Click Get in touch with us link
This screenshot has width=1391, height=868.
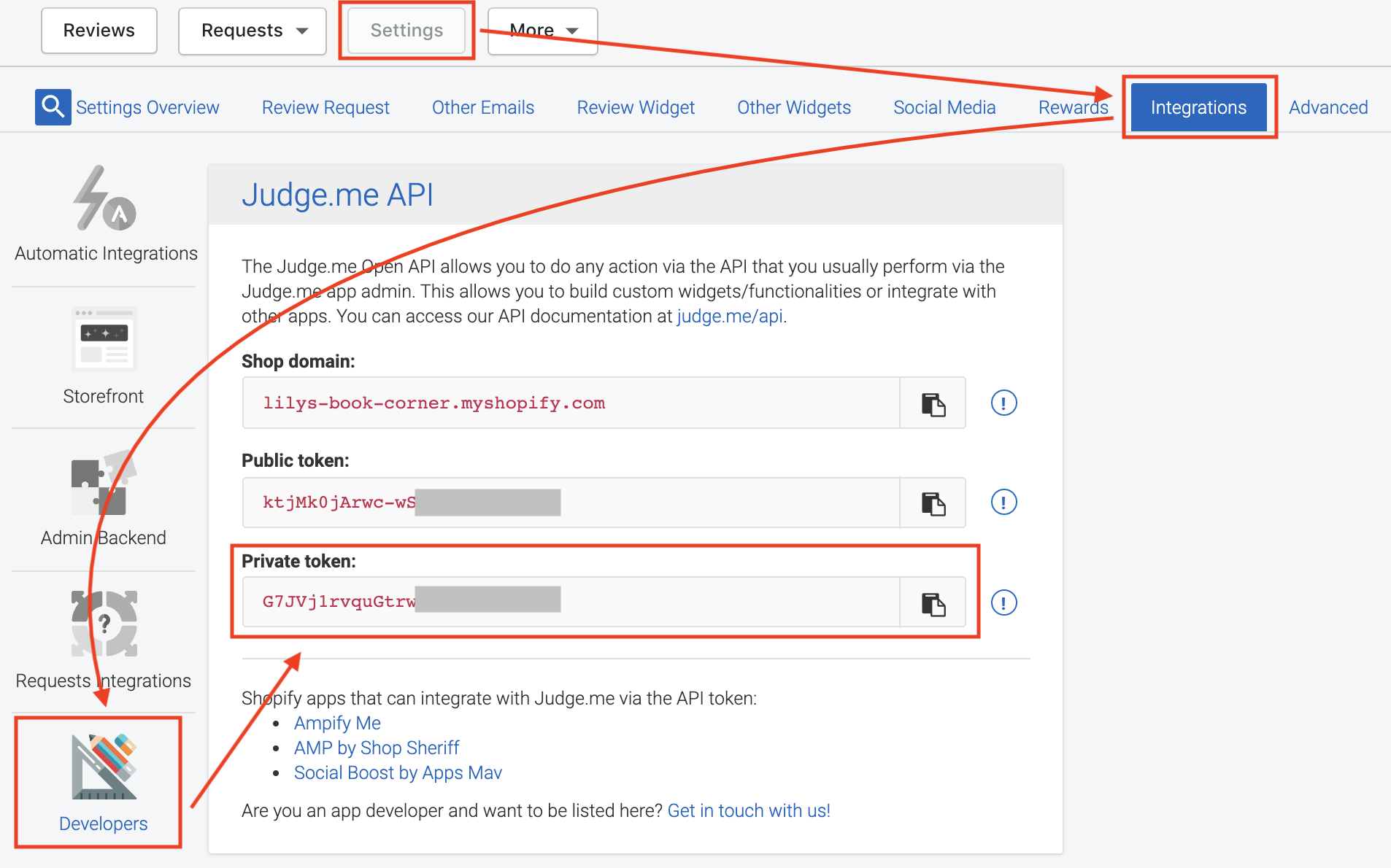click(749, 810)
